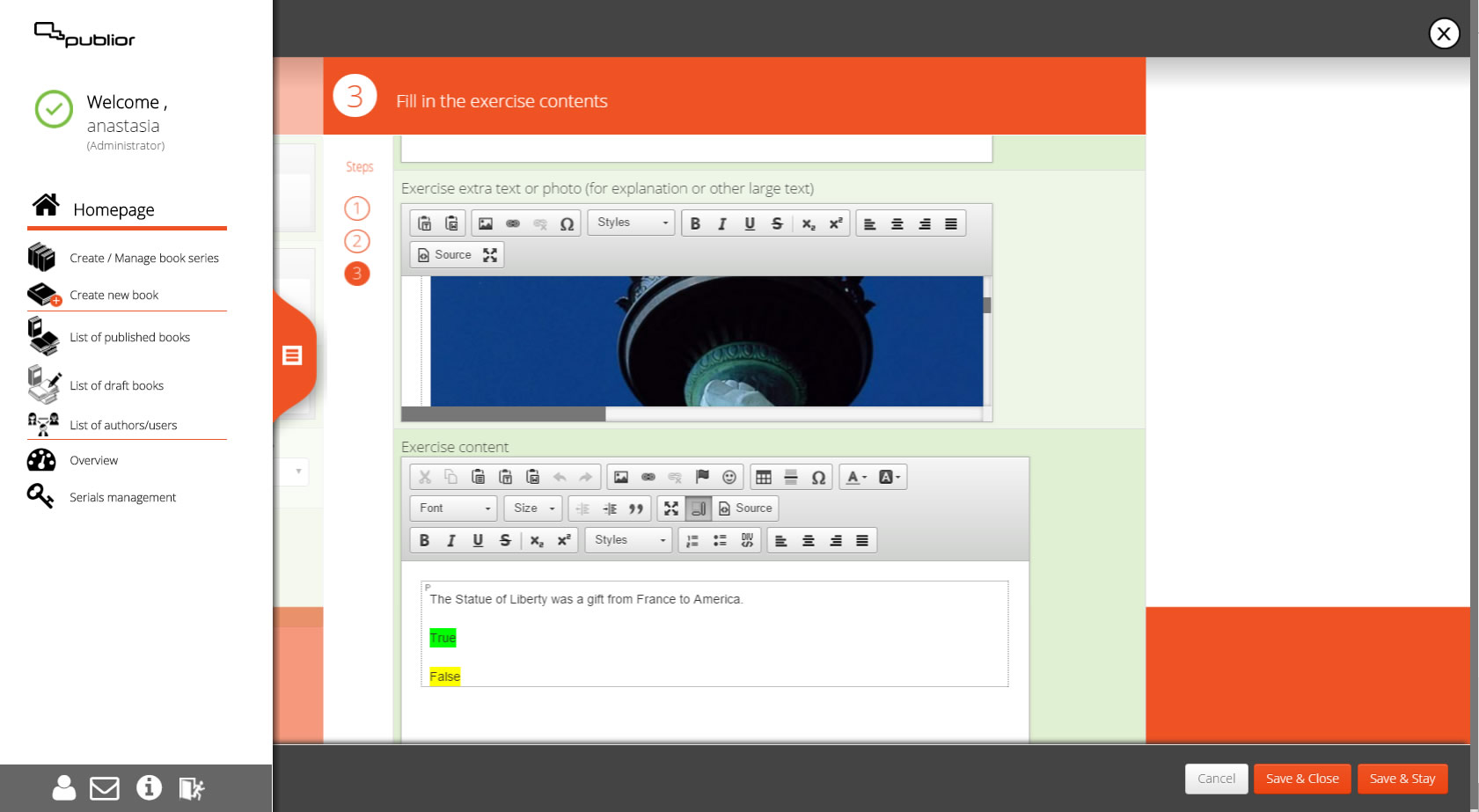Screen dimensions: 1479x812
Task: Click the Cancel button
Action: pos(1216,779)
